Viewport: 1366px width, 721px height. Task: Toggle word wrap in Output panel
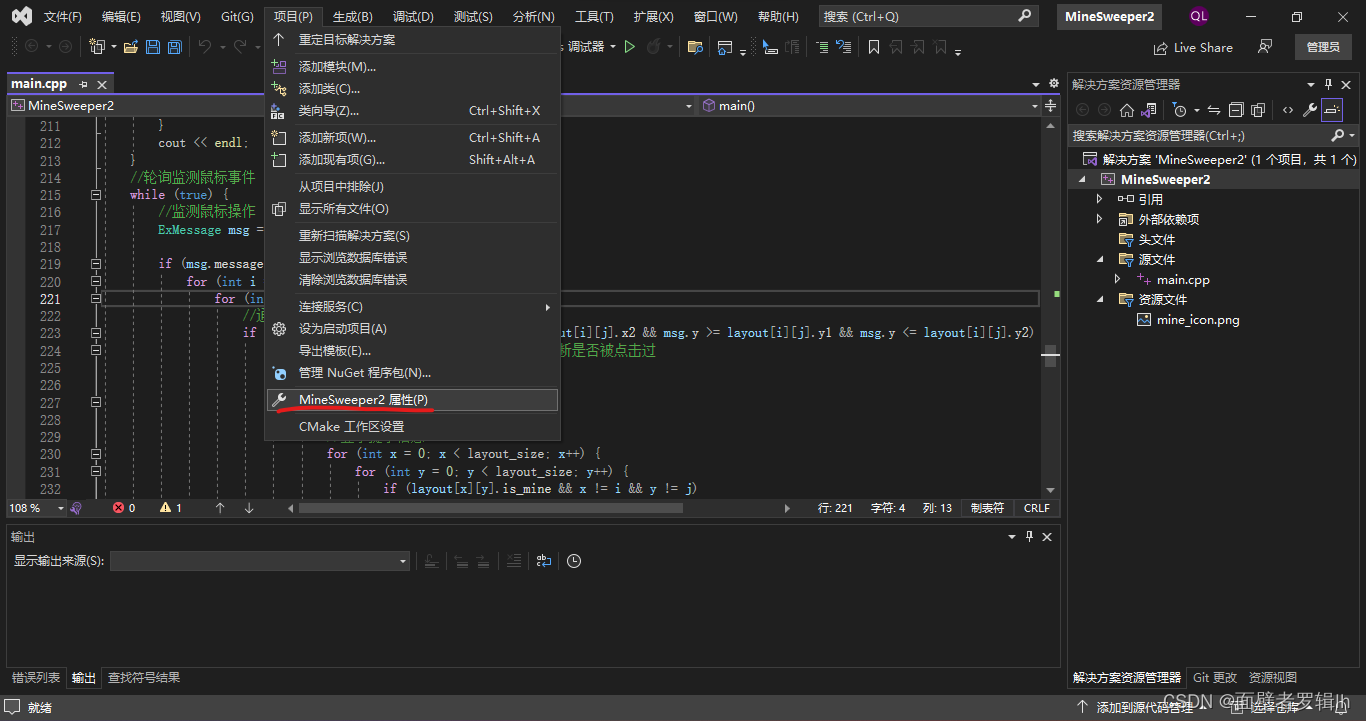pyautogui.click(x=543, y=561)
